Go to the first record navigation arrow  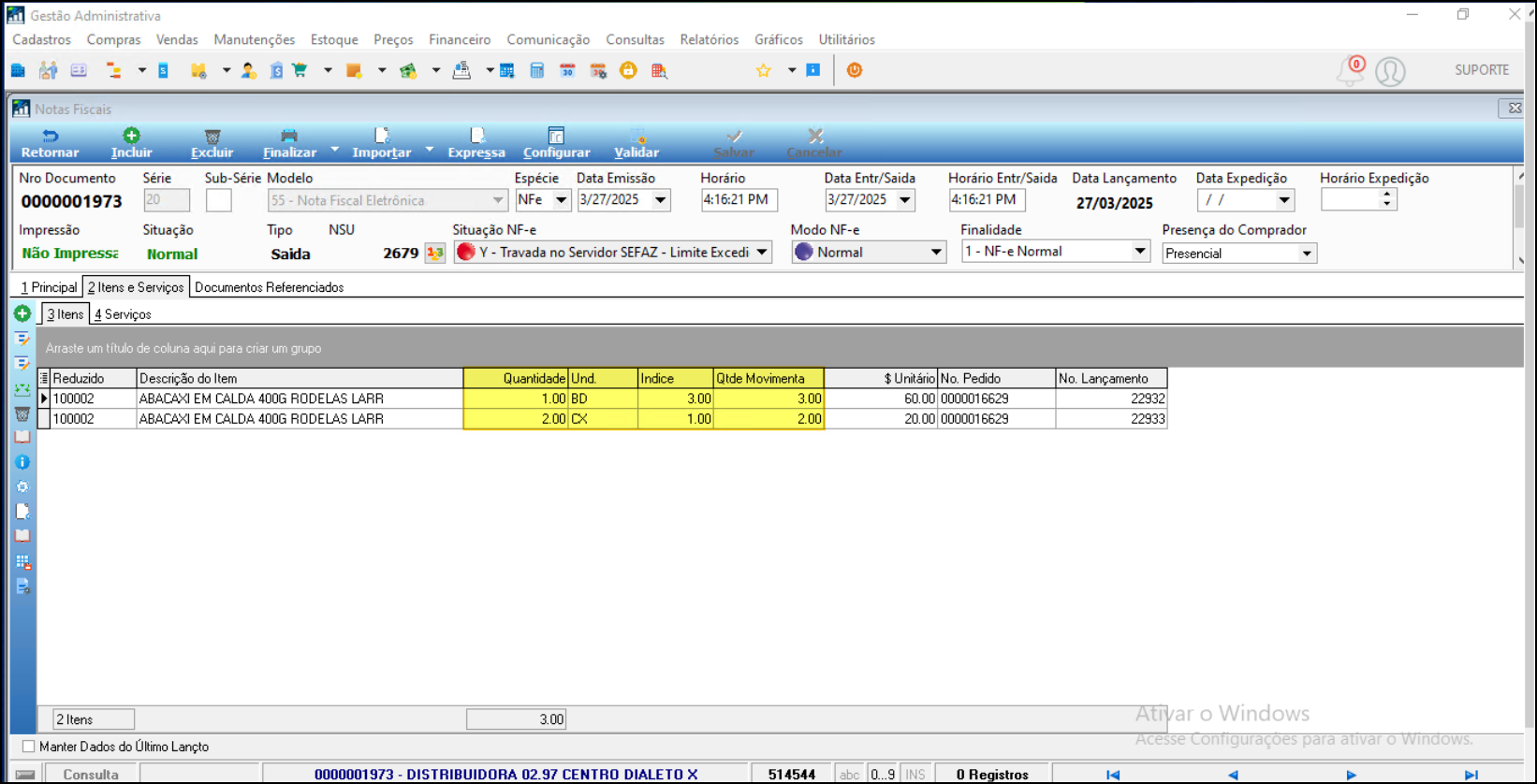1113,775
